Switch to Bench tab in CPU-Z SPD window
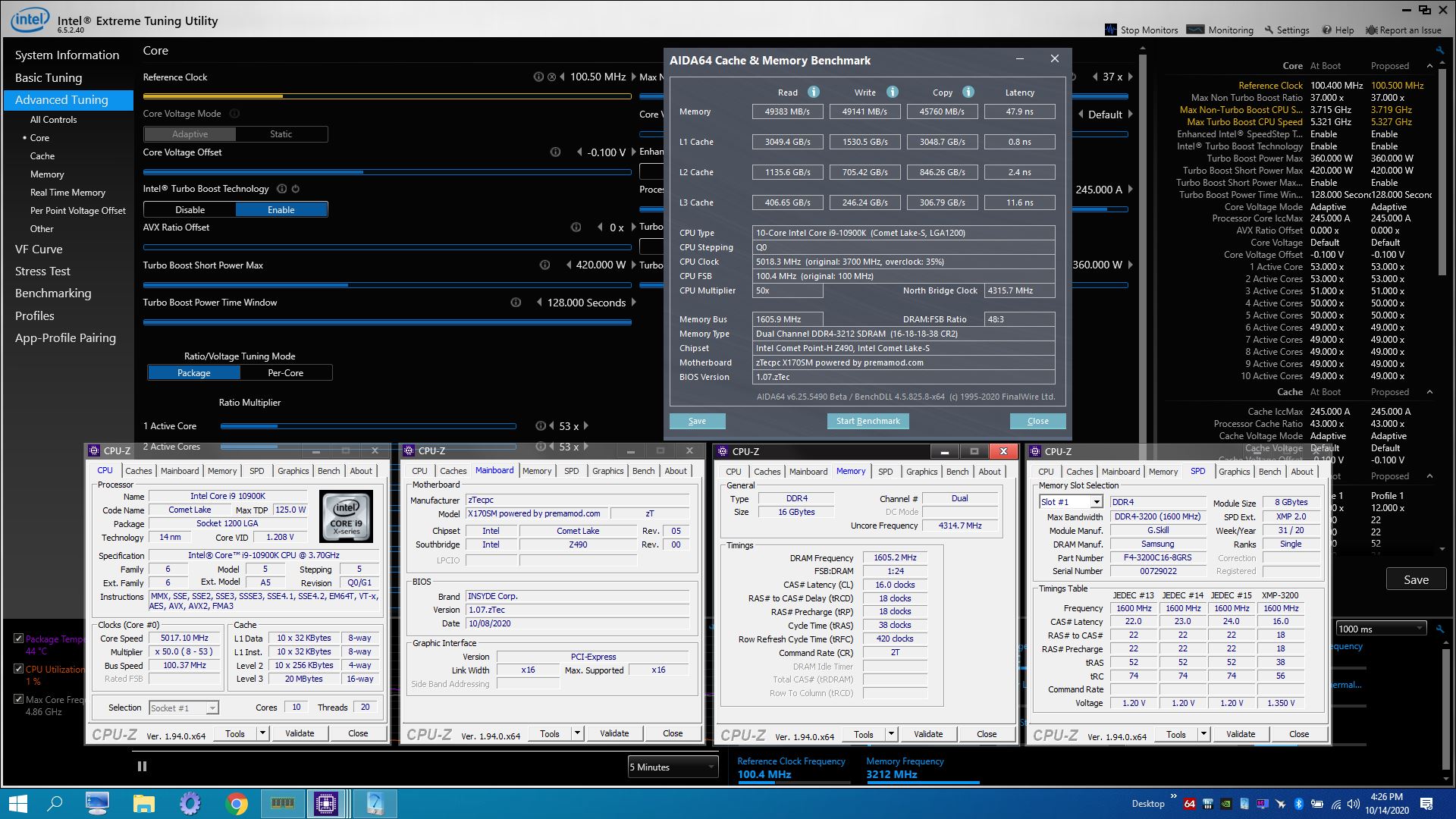The height and width of the screenshot is (819, 1456). coord(1269,471)
